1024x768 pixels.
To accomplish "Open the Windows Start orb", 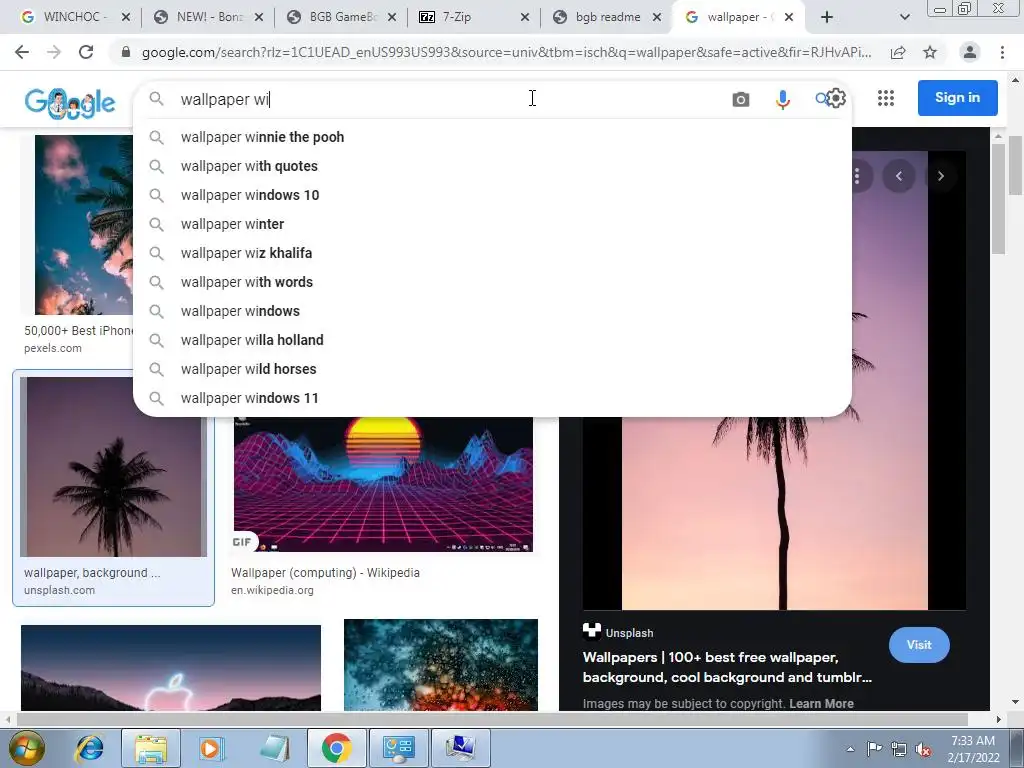I will pyautogui.click(x=27, y=748).
